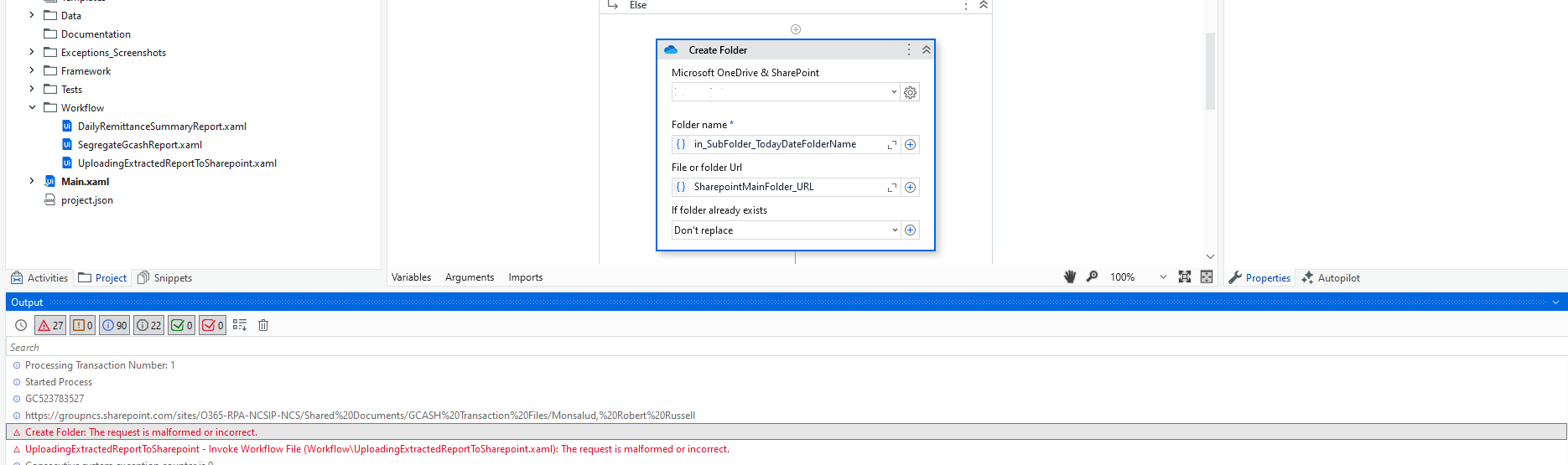Image resolution: width=1568 pixels, height=465 pixels.
Task: Select SegregateGcashReport.xaml
Action: [139, 145]
